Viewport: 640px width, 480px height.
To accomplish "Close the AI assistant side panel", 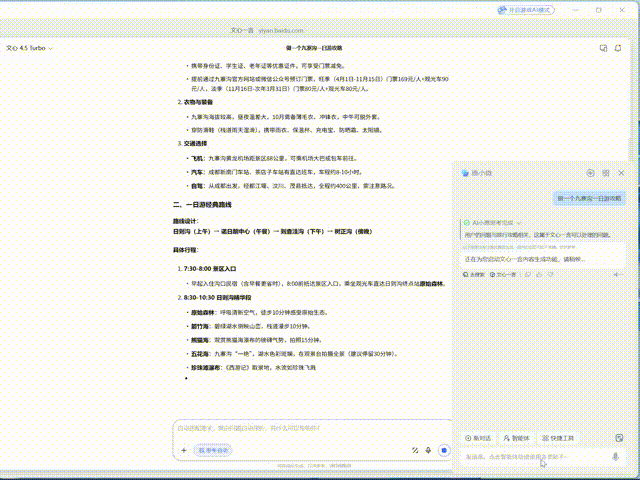I will coord(621,173).
